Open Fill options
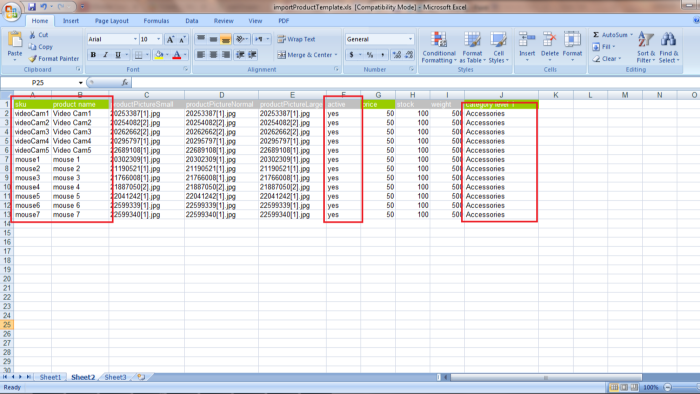Screen dimensions: 700x394 point(604,46)
